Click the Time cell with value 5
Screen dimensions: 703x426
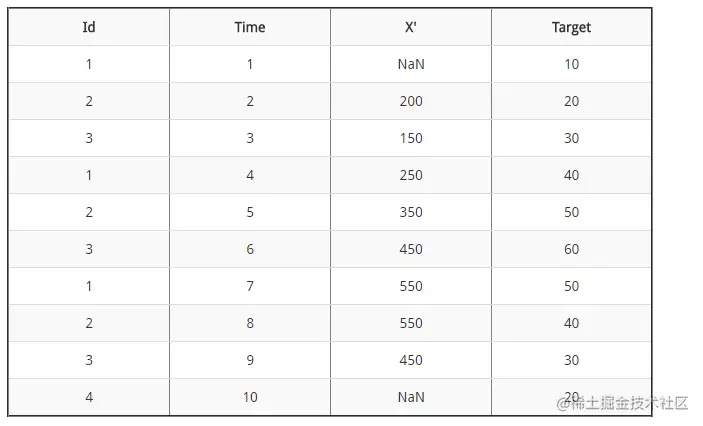point(250,212)
